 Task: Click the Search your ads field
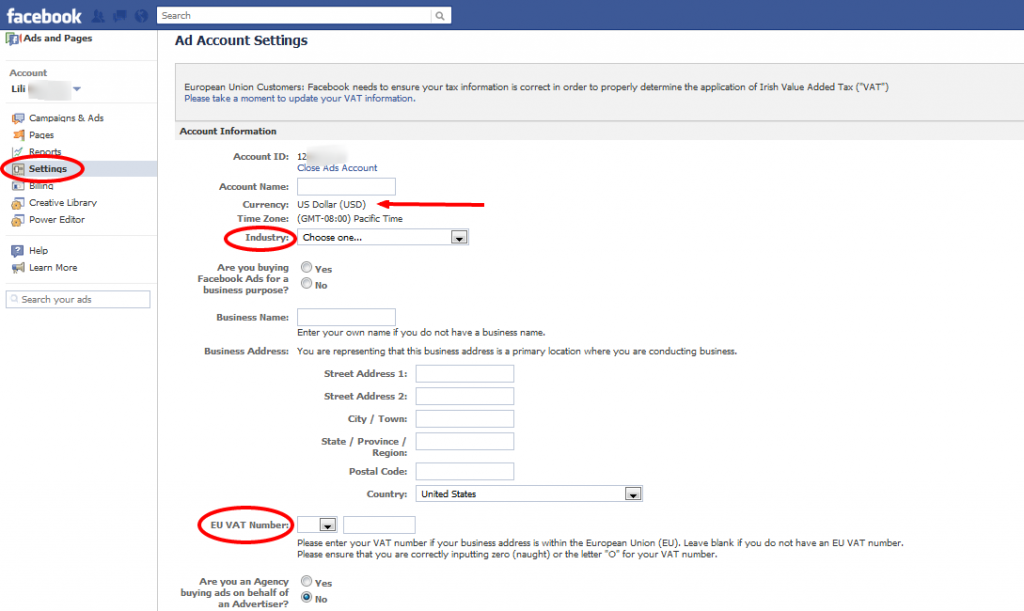78,300
